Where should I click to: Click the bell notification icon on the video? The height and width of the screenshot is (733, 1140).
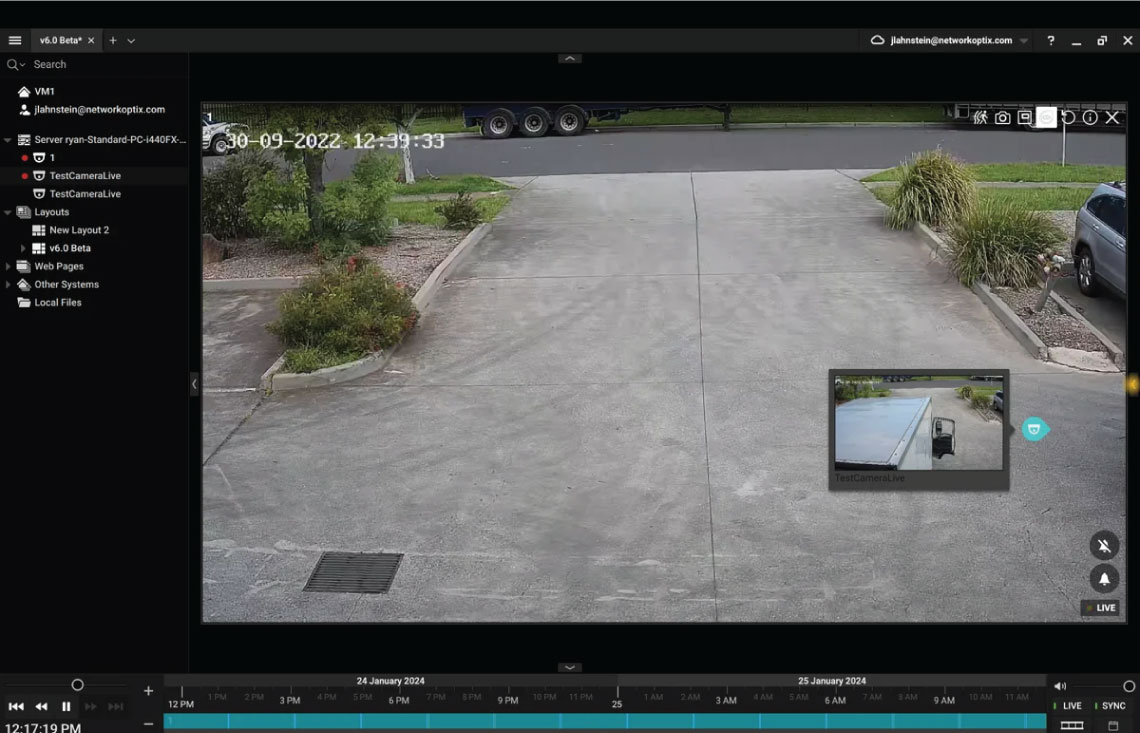[1104, 578]
